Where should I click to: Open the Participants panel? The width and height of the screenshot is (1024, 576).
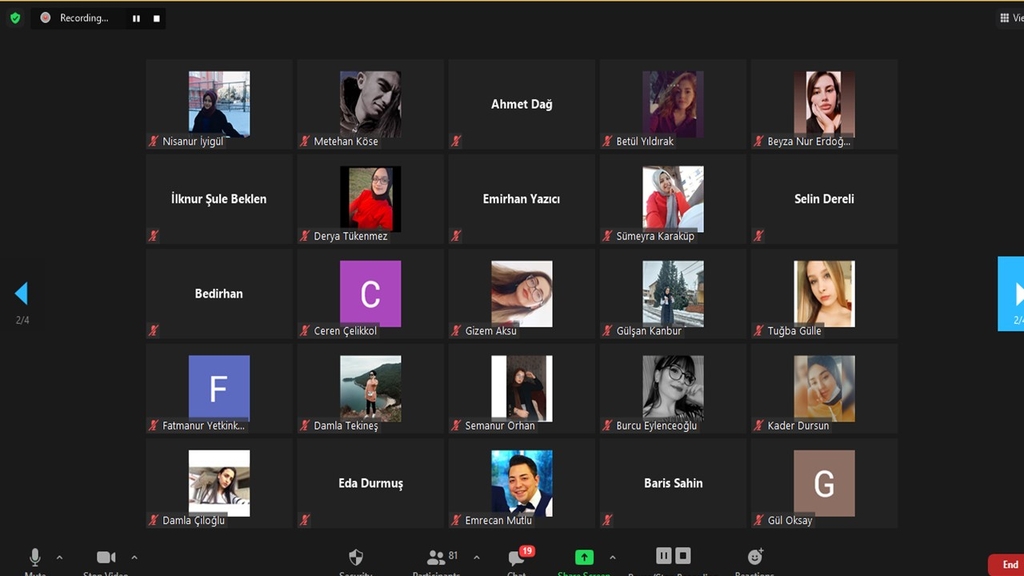click(x=436, y=558)
